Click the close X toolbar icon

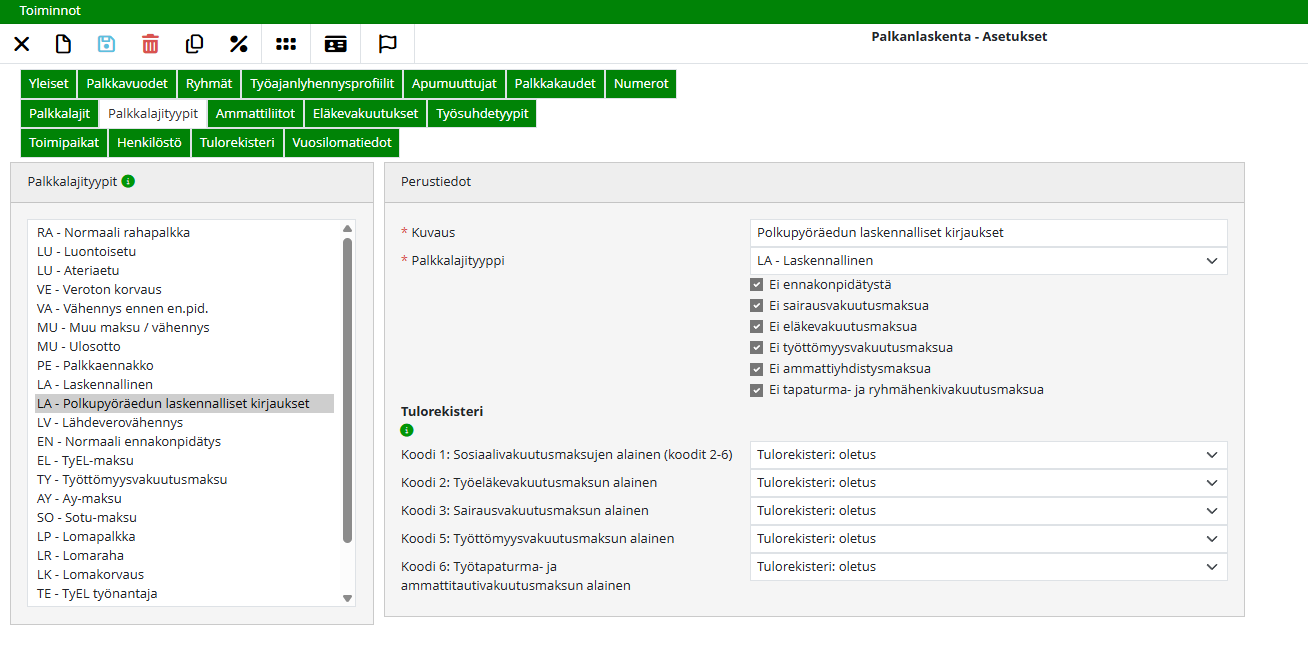pos(22,44)
